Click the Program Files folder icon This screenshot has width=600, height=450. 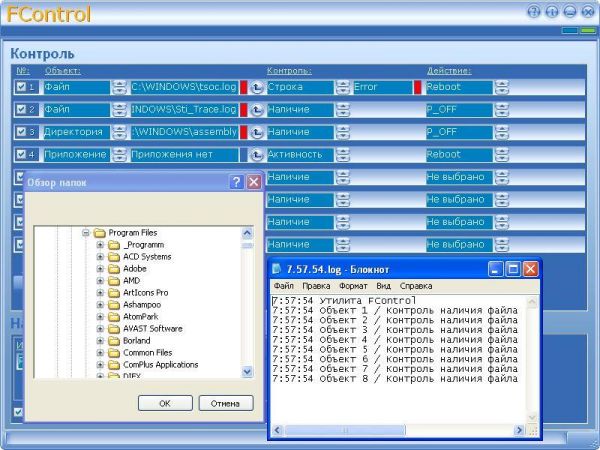99,233
